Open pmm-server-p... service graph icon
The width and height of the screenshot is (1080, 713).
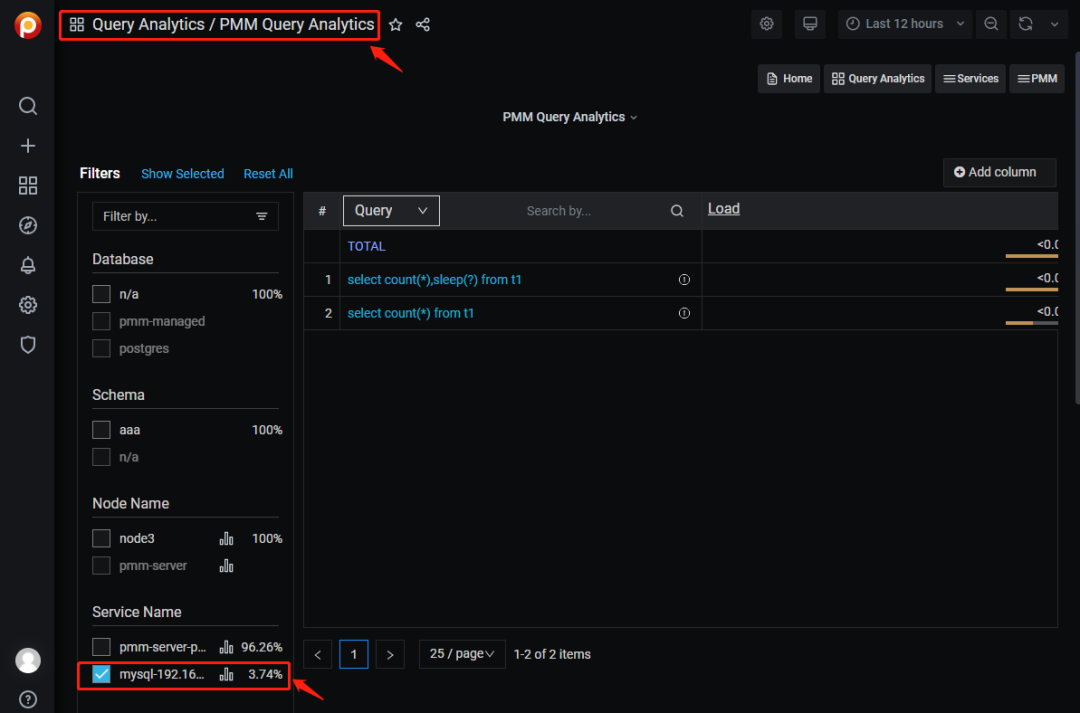tap(226, 647)
